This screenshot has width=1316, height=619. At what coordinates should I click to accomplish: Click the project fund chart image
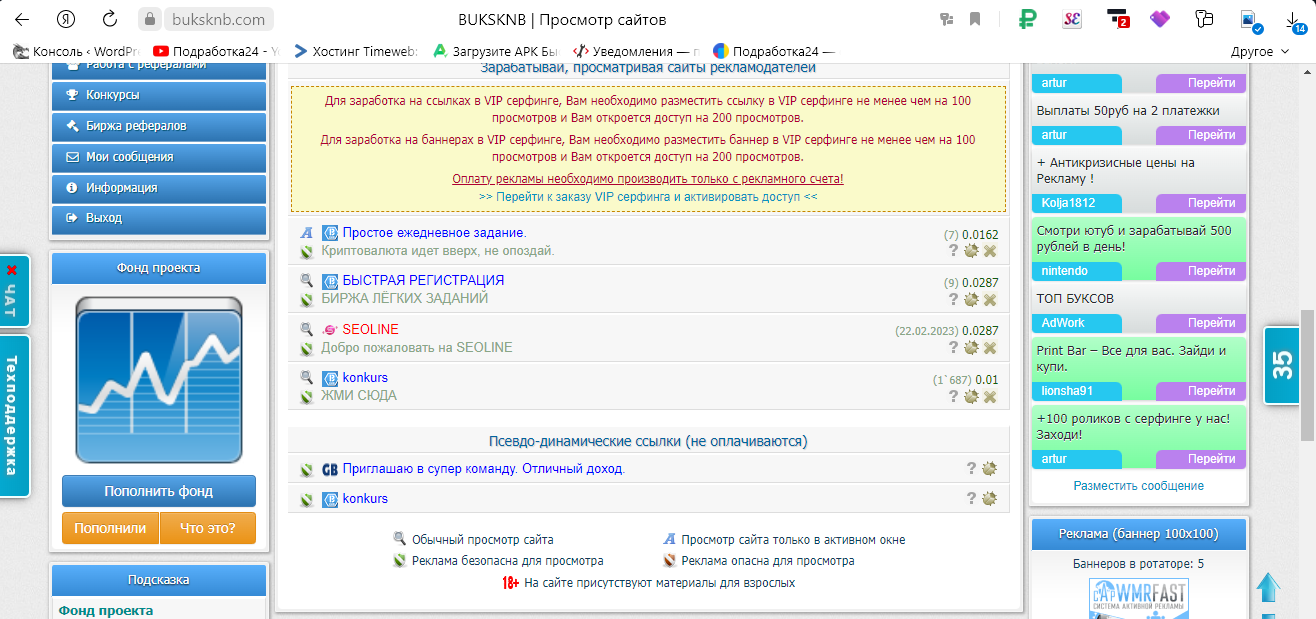(x=159, y=380)
